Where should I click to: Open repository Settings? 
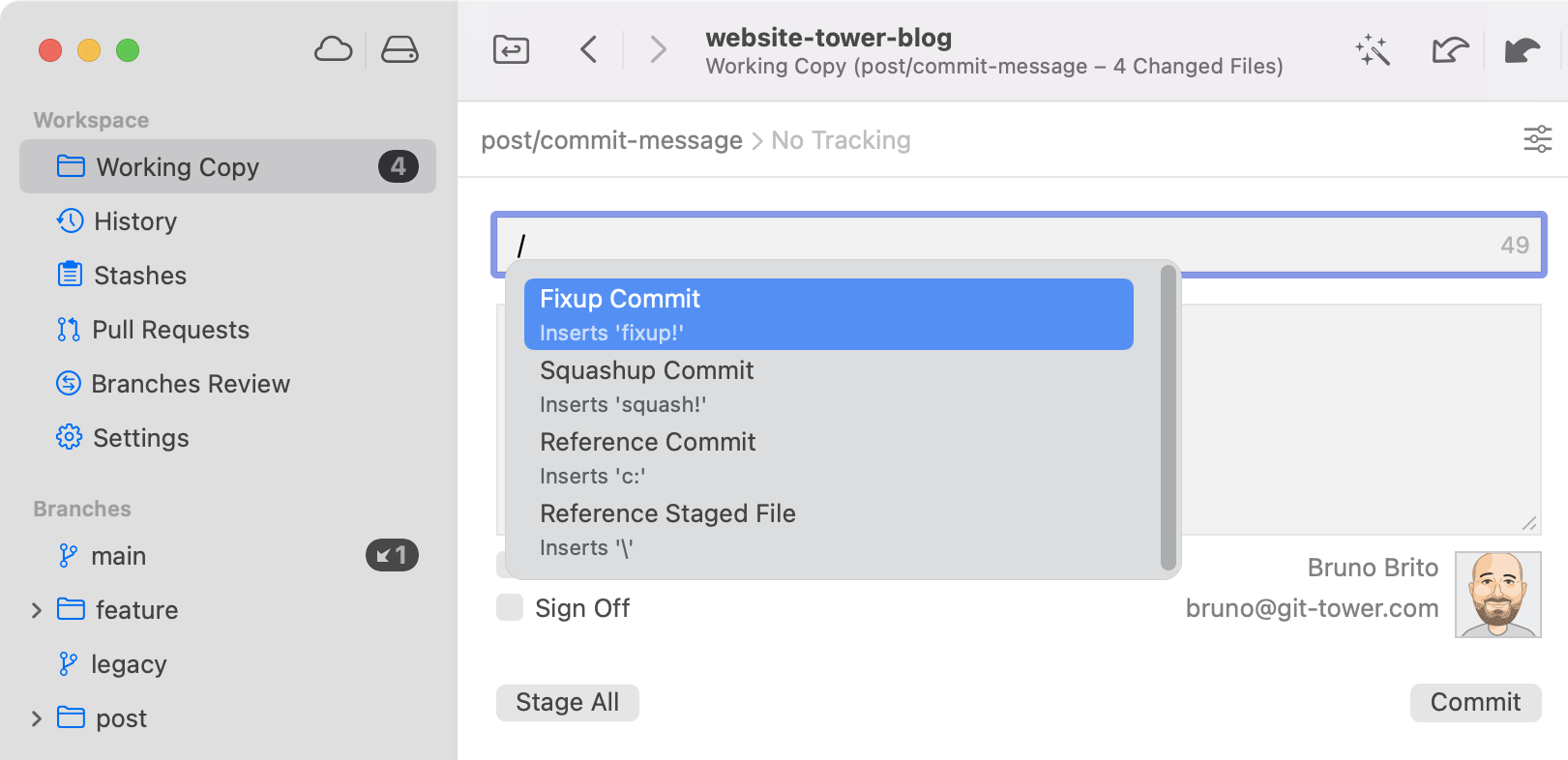tap(140, 438)
